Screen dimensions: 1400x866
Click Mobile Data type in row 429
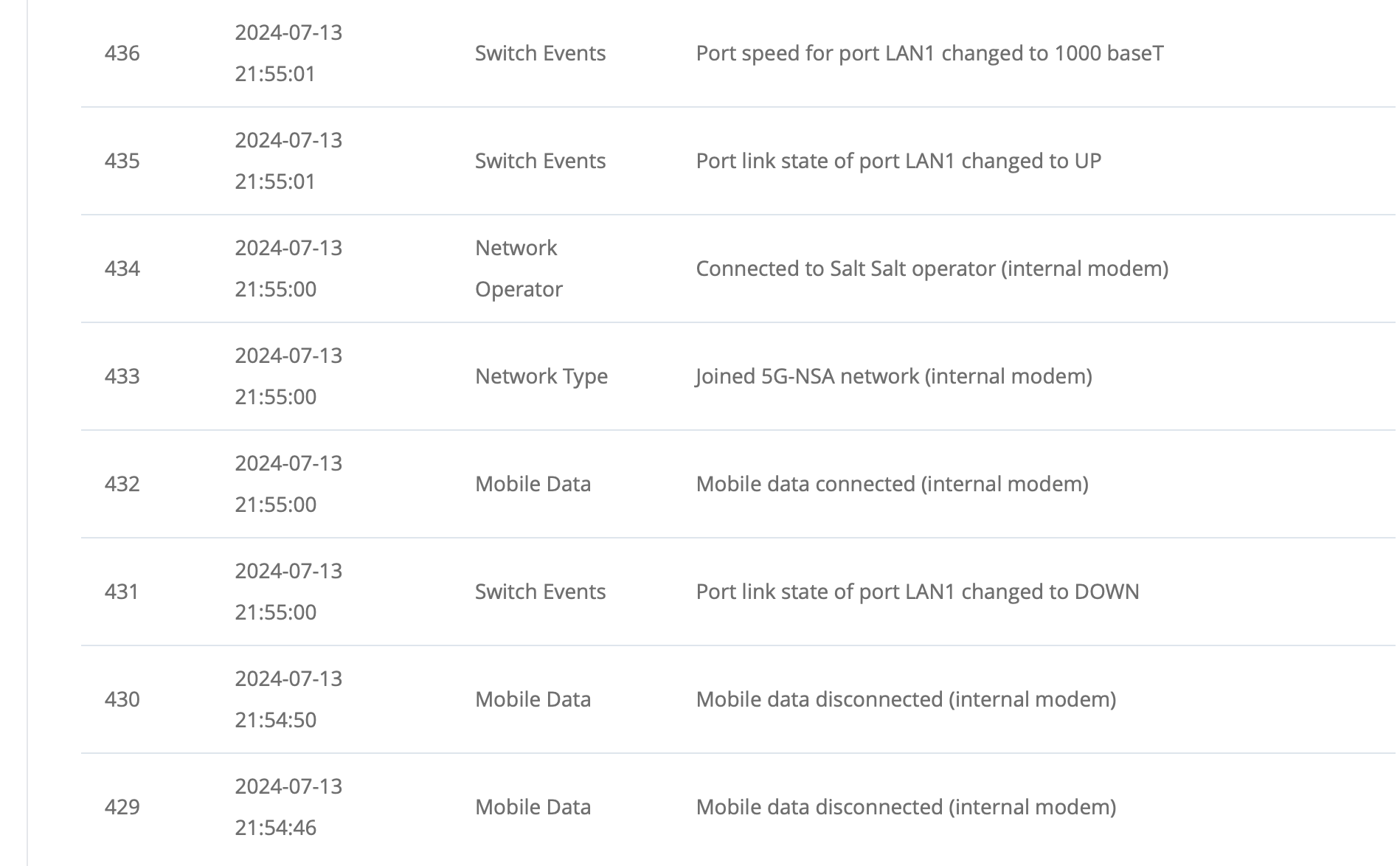click(x=533, y=807)
